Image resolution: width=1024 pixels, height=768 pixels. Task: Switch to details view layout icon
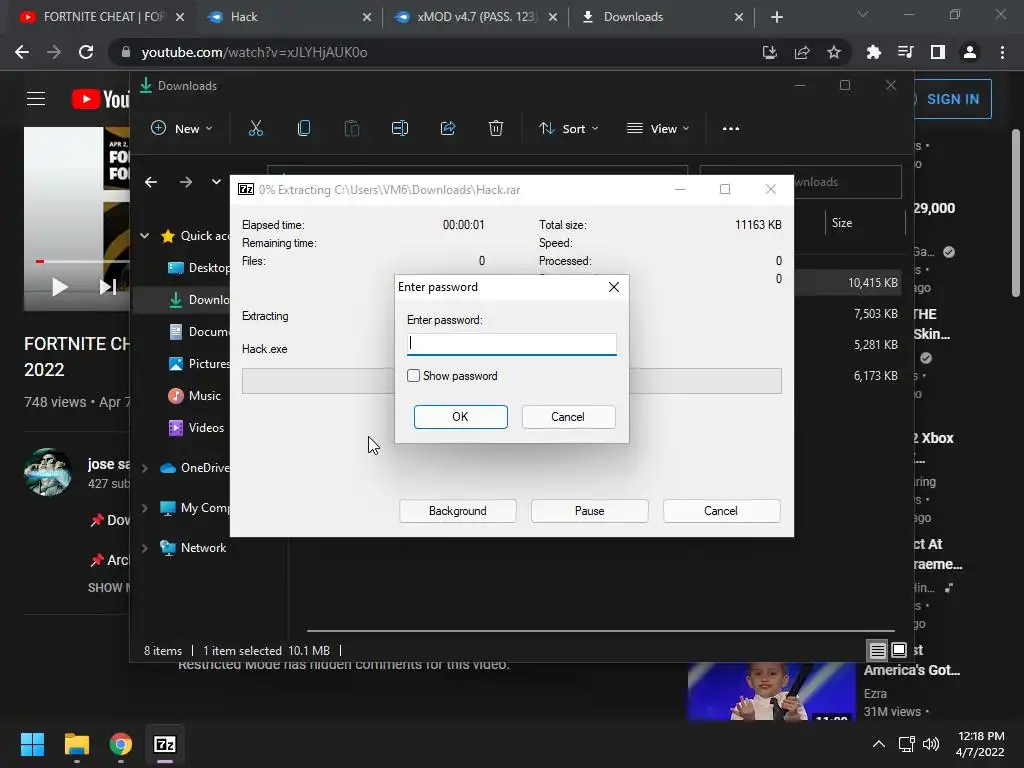pyautogui.click(x=878, y=650)
